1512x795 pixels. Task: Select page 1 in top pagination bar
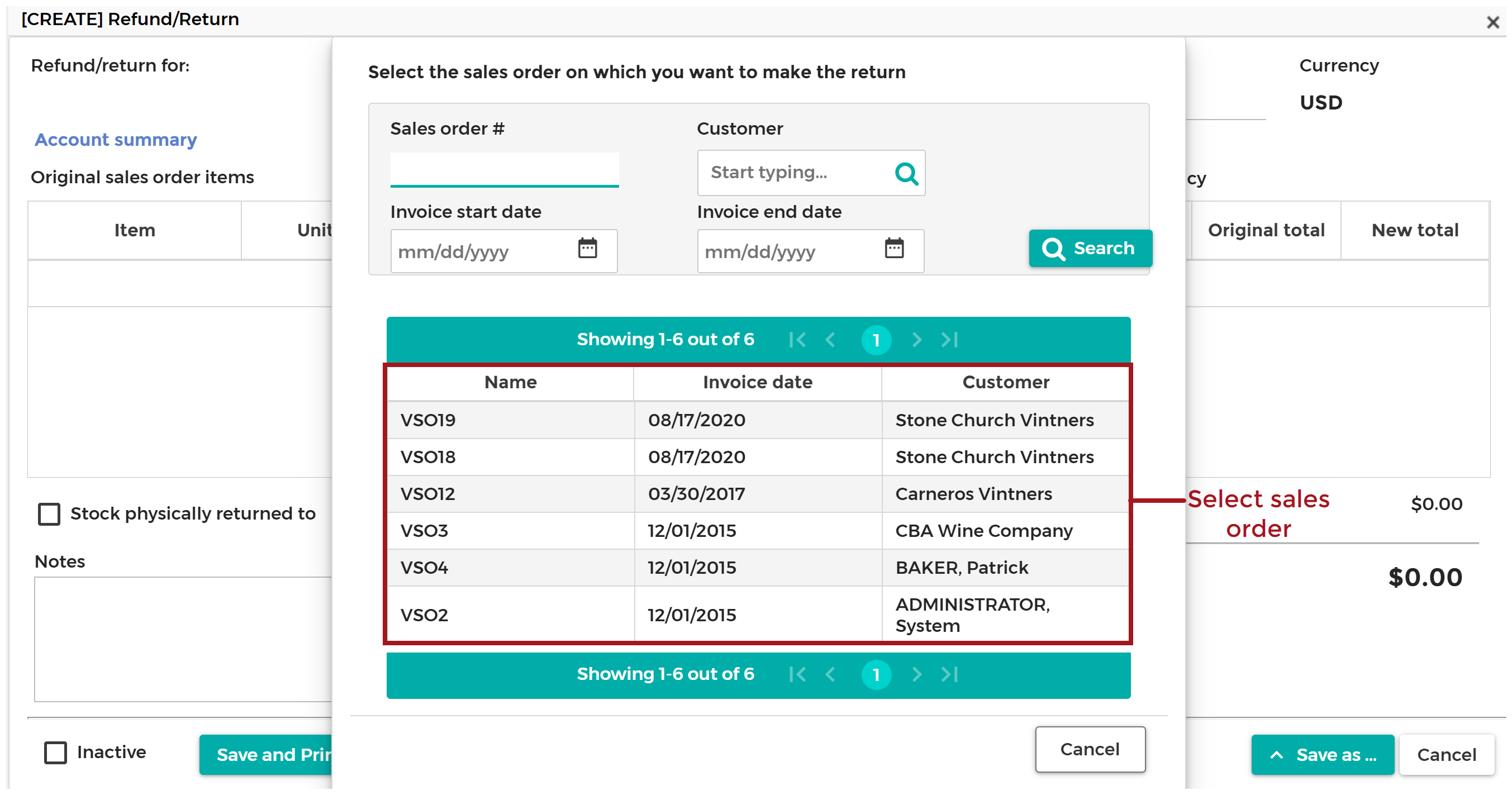(876, 340)
